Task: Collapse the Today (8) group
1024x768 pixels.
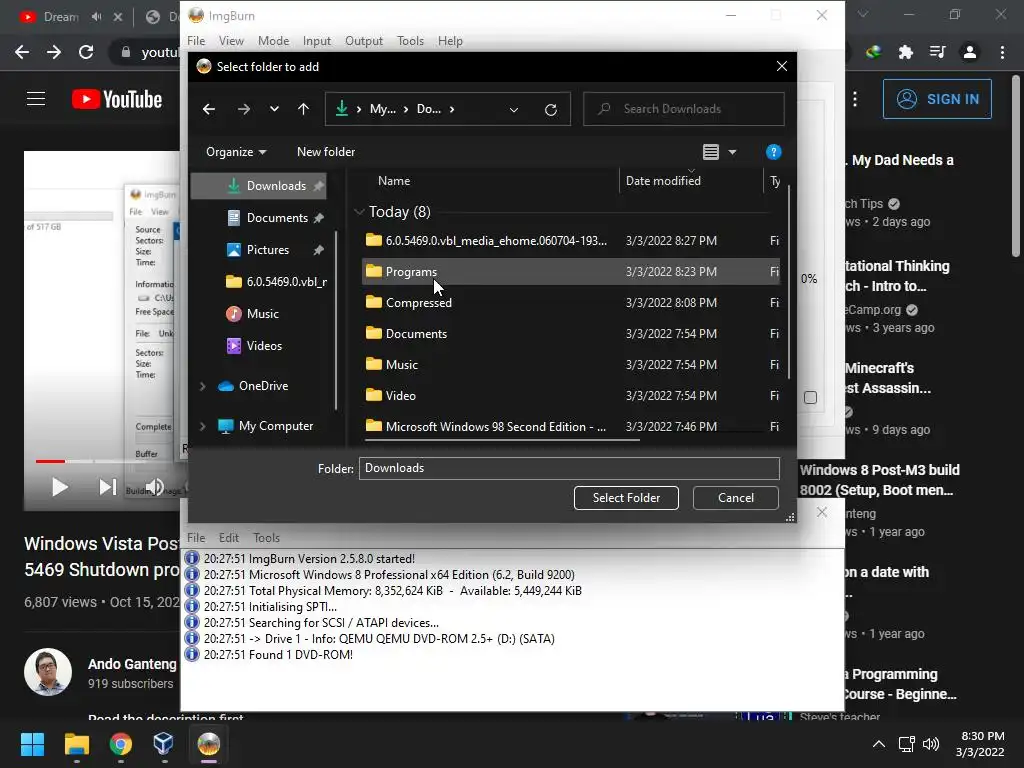Action: 359,212
